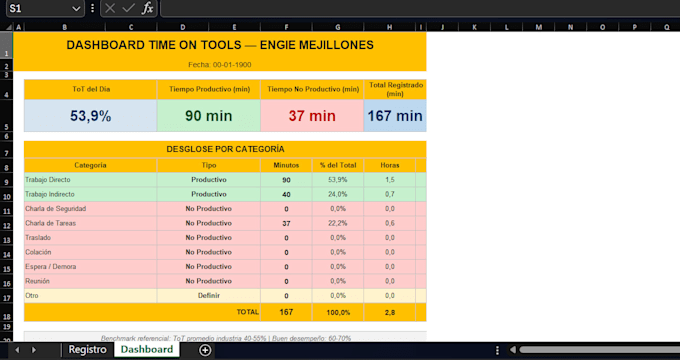Add a new sheet with plus icon

coord(205,350)
